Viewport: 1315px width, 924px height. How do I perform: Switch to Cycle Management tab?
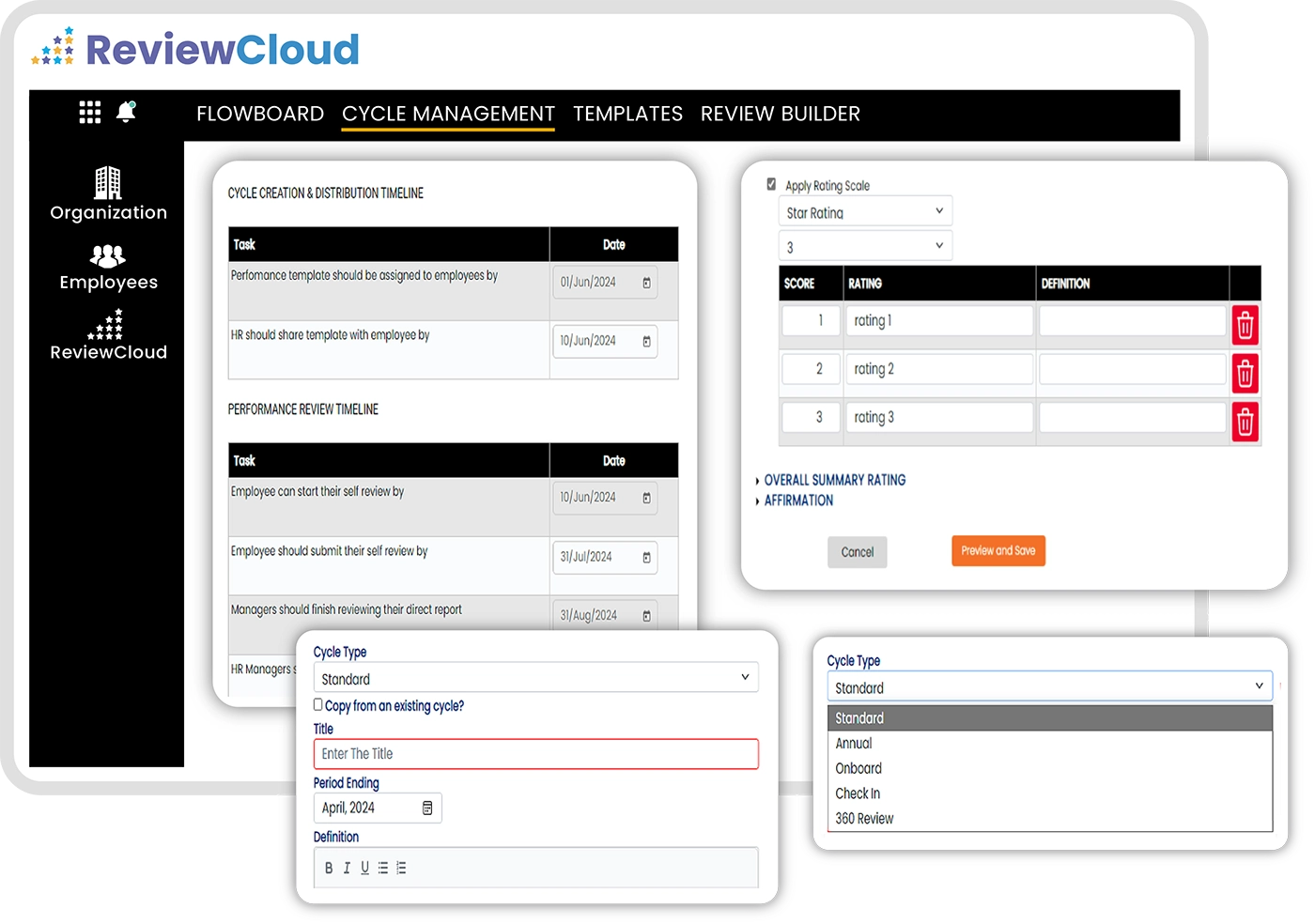tap(448, 114)
